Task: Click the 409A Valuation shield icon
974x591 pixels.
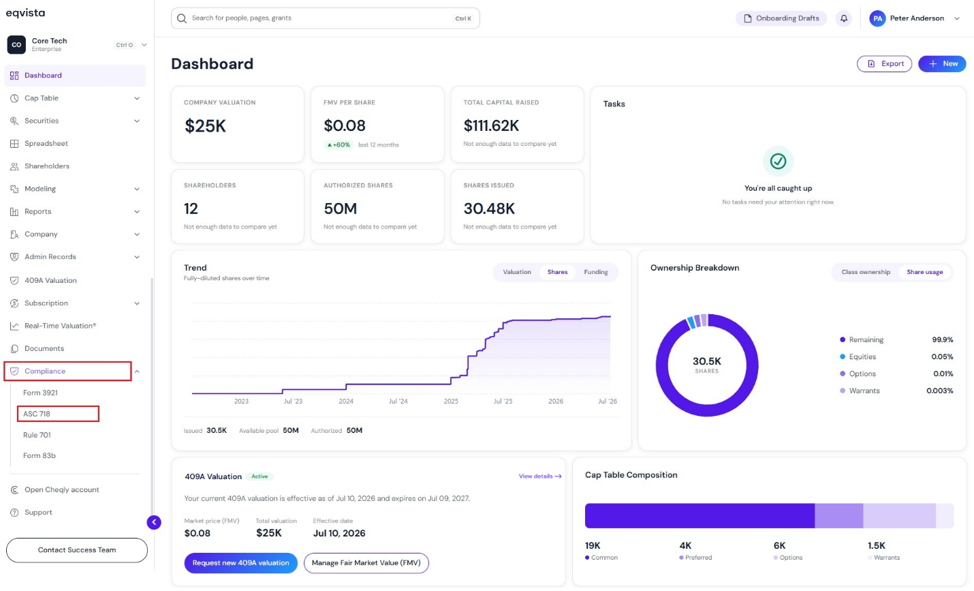Action: (14, 280)
